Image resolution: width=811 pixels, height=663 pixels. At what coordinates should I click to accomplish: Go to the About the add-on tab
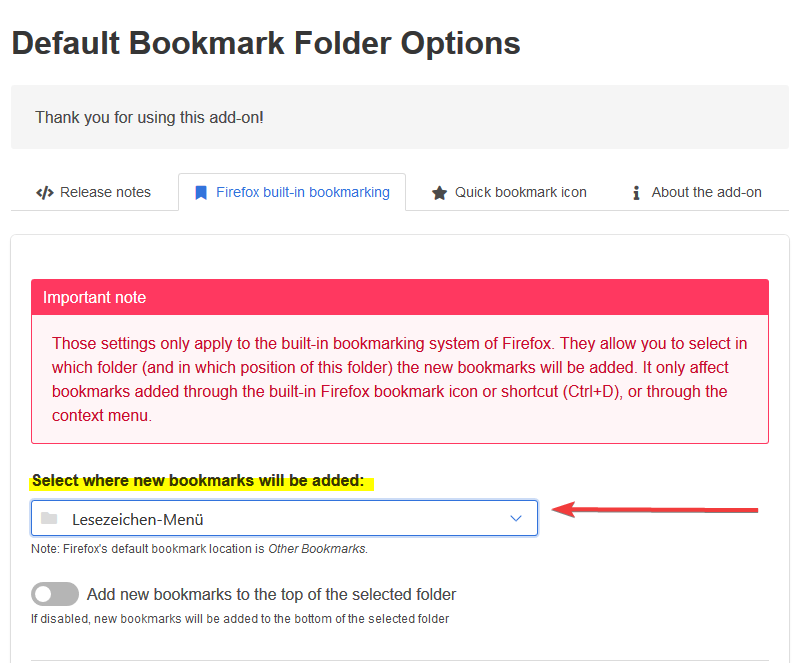coord(696,193)
